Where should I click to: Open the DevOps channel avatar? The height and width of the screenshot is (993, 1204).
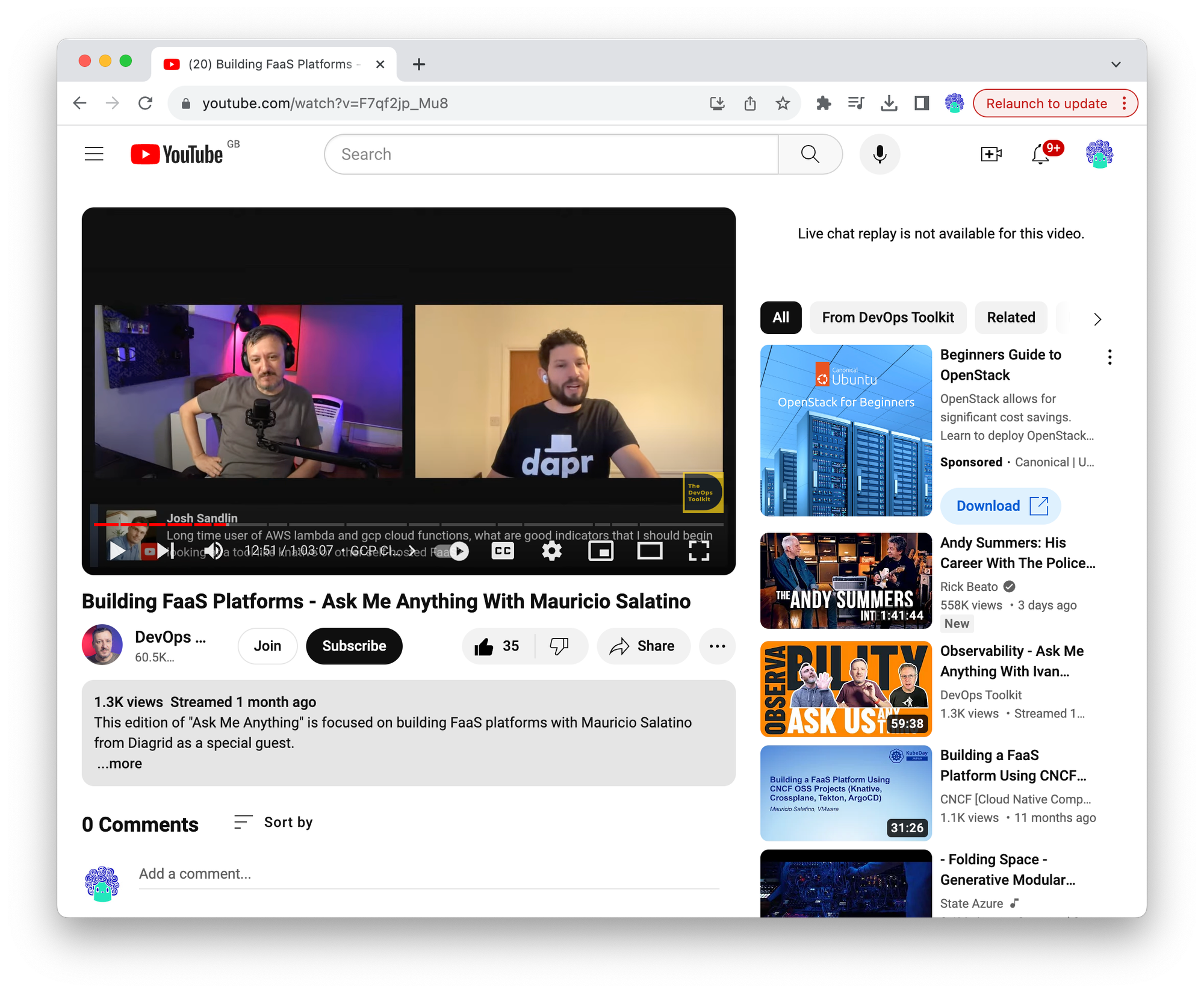point(102,645)
